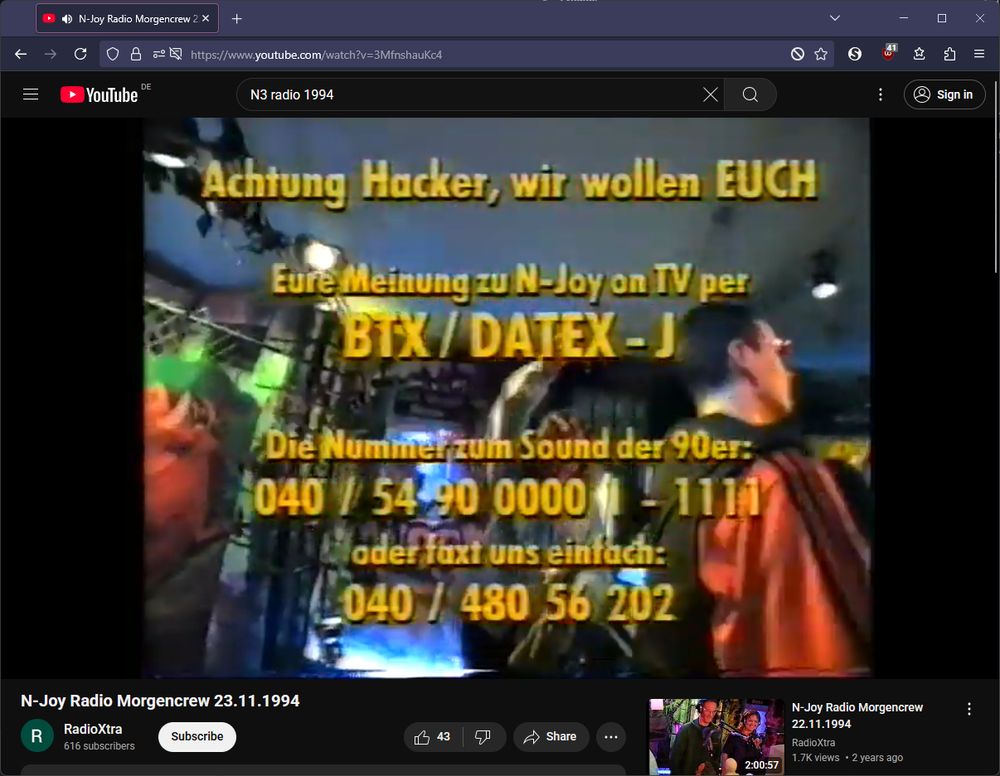This screenshot has height=776, width=1000.
Task: Subscribe to RadioXtra
Action: (x=197, y=736)
